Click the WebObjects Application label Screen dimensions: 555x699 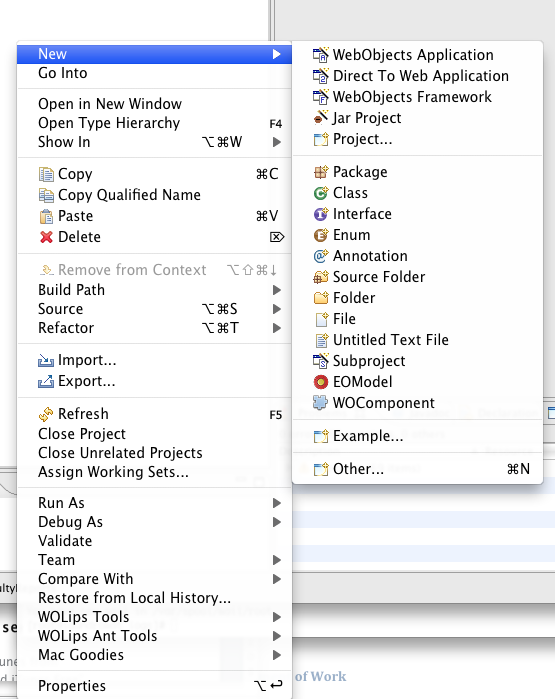(x=413, y=55)
